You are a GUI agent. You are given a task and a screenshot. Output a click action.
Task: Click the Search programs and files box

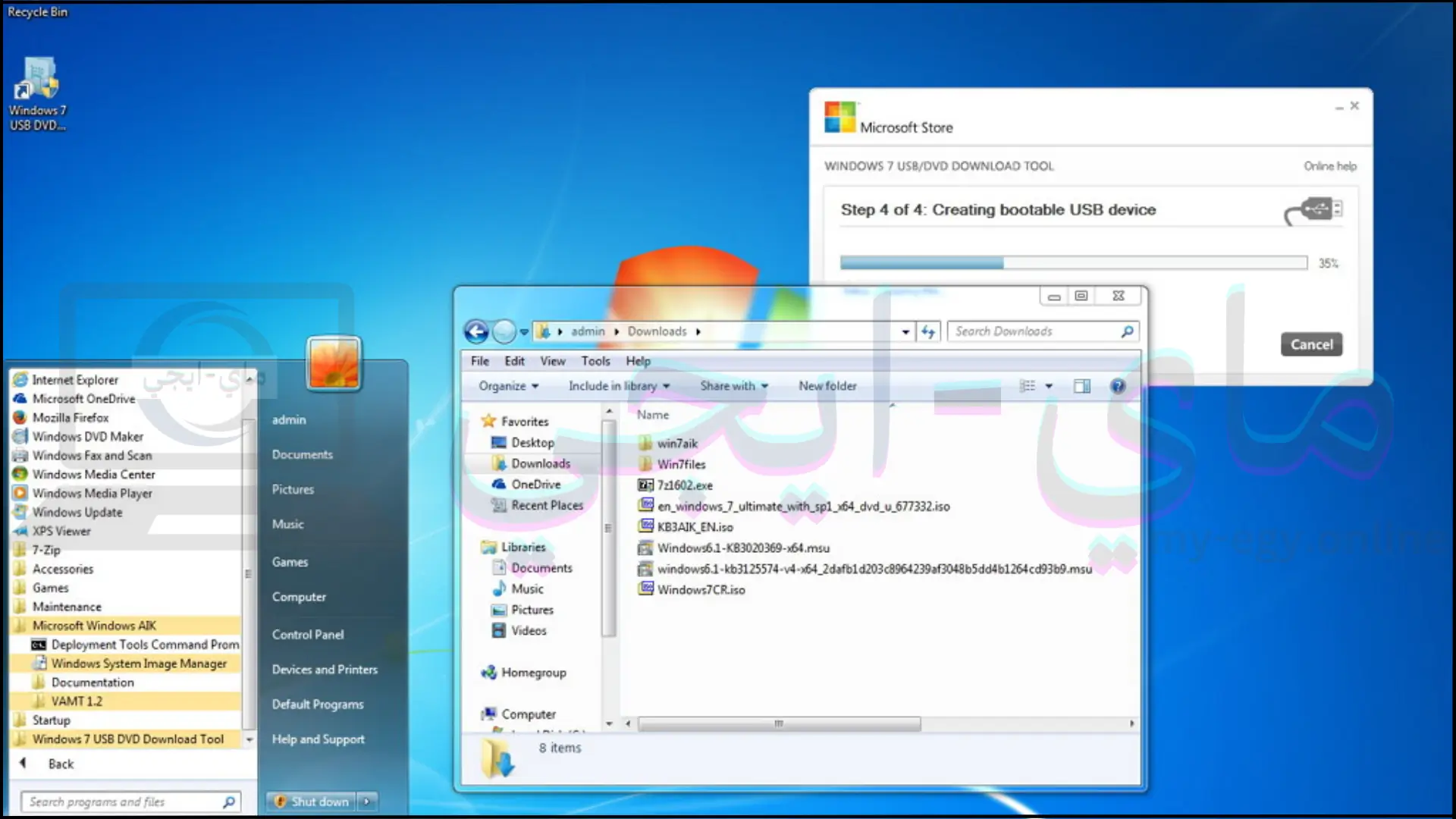coord(130,802)
